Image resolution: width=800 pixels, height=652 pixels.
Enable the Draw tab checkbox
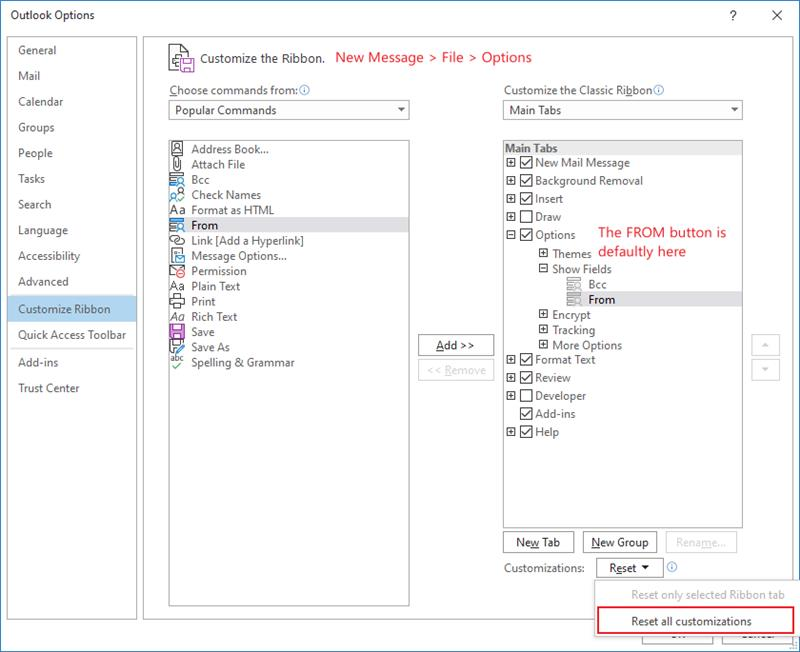tap(526, 217)
